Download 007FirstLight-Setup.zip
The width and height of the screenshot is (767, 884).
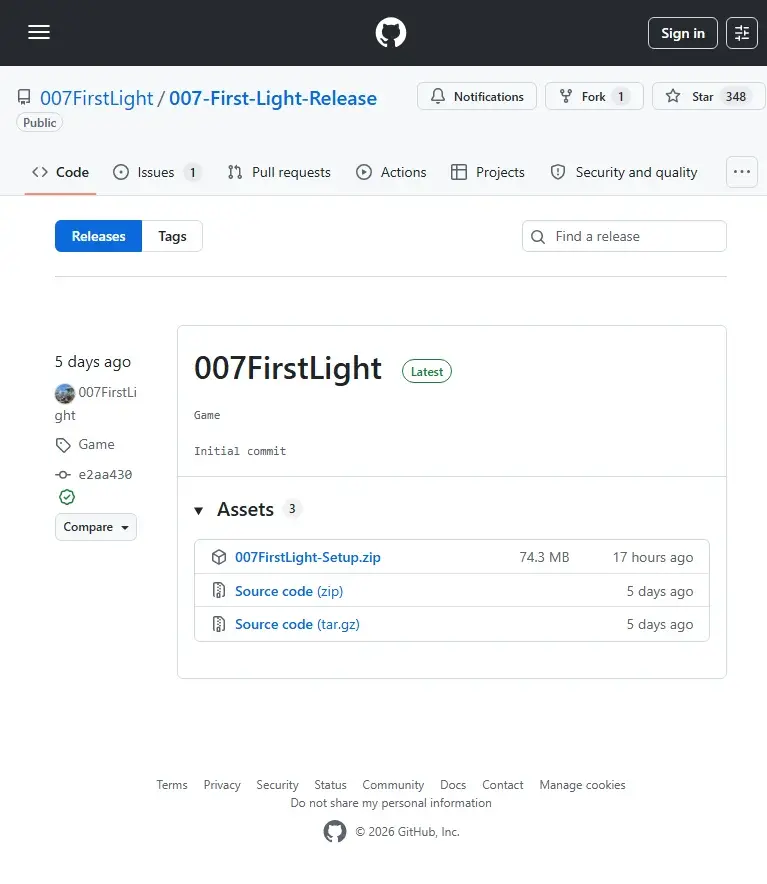[308, 558]
